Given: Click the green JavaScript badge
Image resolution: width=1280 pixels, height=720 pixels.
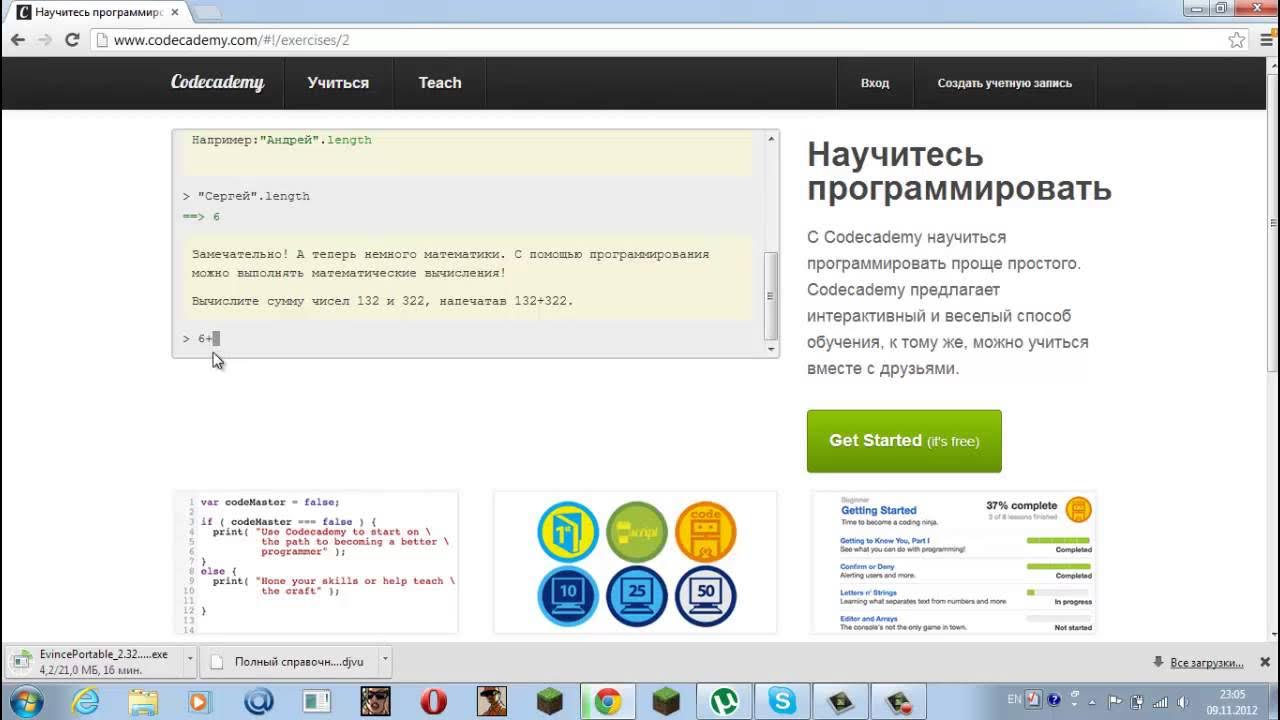Looking at the screenshot, I should pos(636,531).
